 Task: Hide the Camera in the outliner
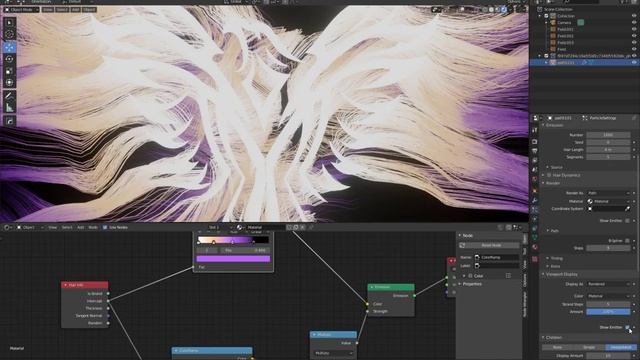coord(634,22)
